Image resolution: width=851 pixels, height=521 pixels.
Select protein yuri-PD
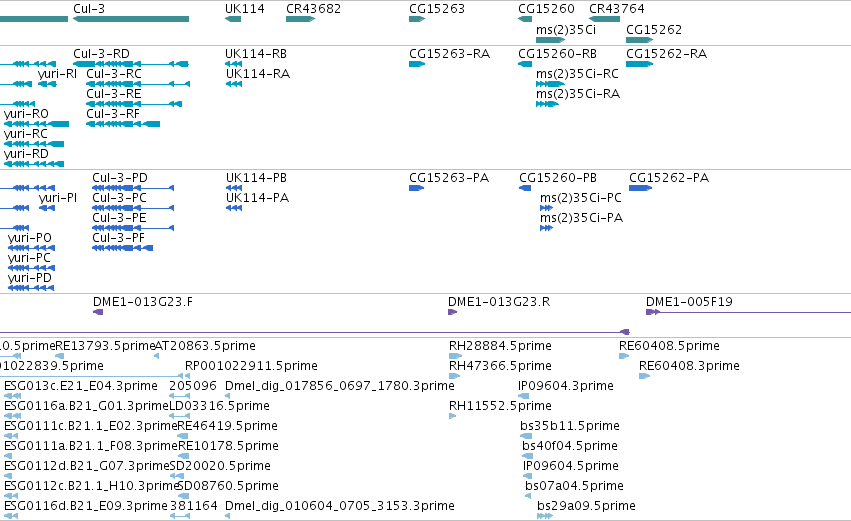30,278
